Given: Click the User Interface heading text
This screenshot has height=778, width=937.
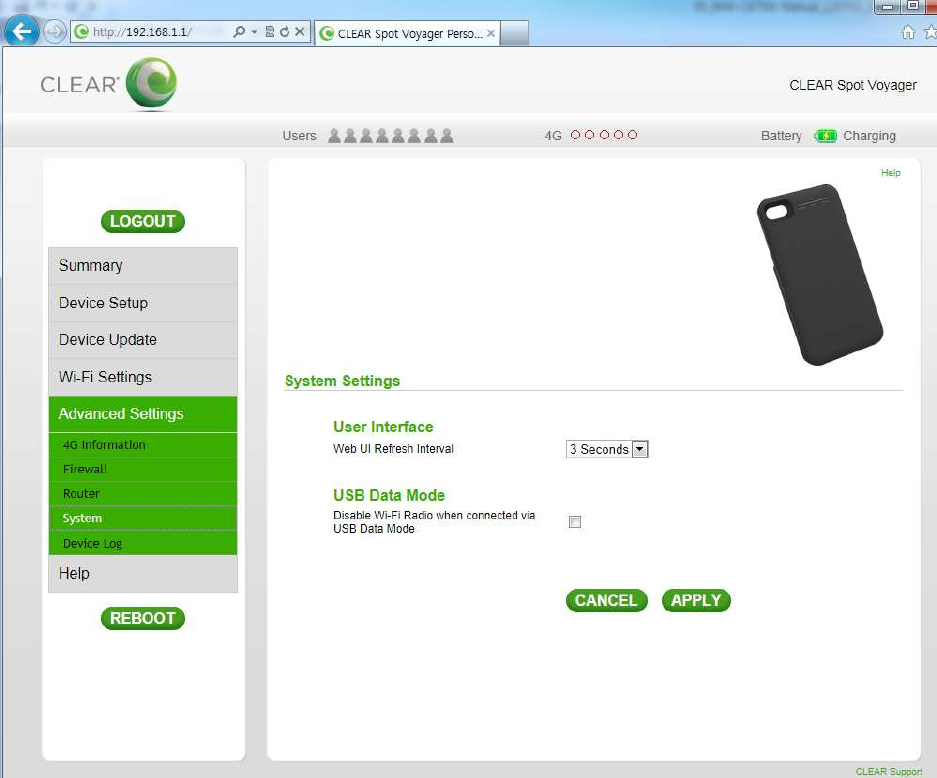Looking at the screenshot, I should 383,427.
